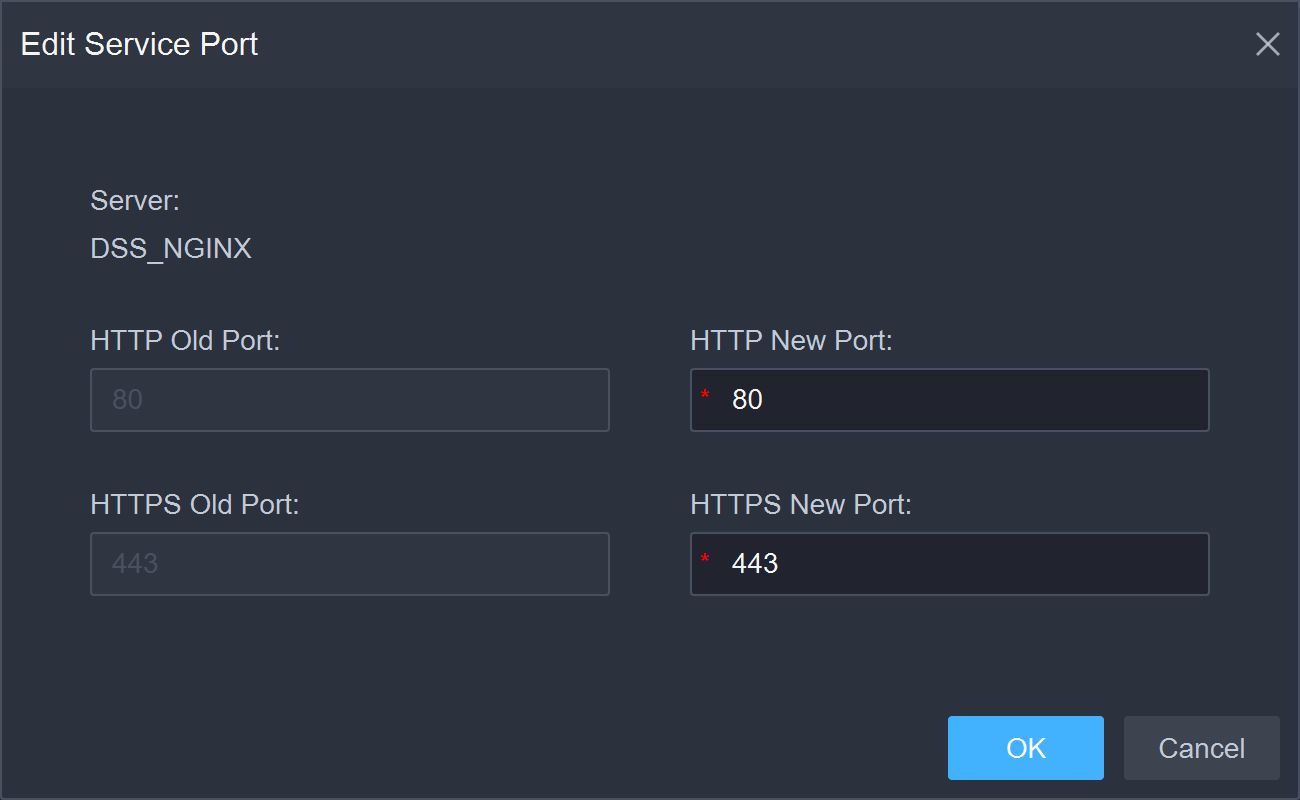The width and height of the screenshot is (1300, 800).
Task: Click the value 80 in HTTP New Port
Action: point(747,400)
